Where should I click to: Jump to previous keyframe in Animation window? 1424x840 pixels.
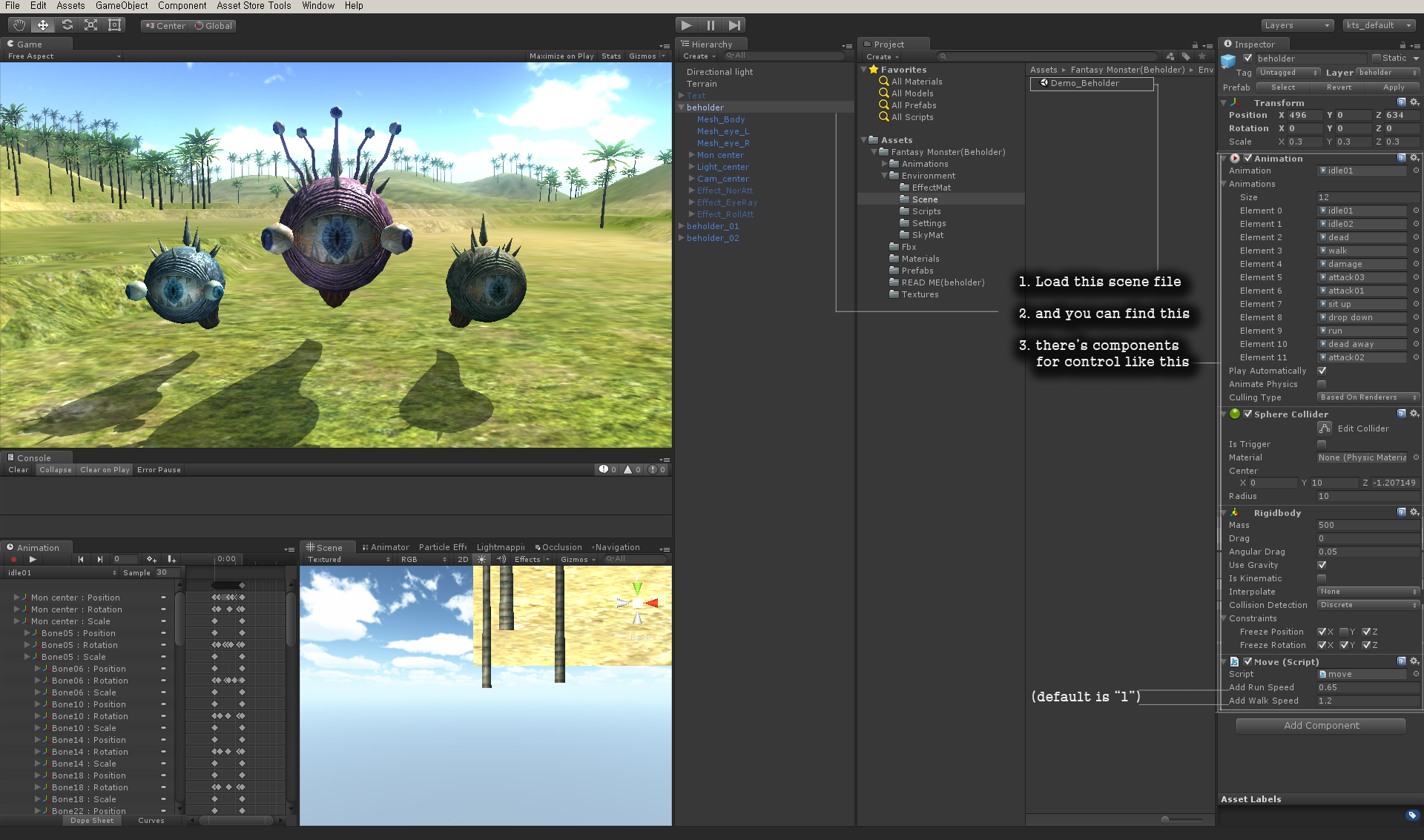[80, 559]
